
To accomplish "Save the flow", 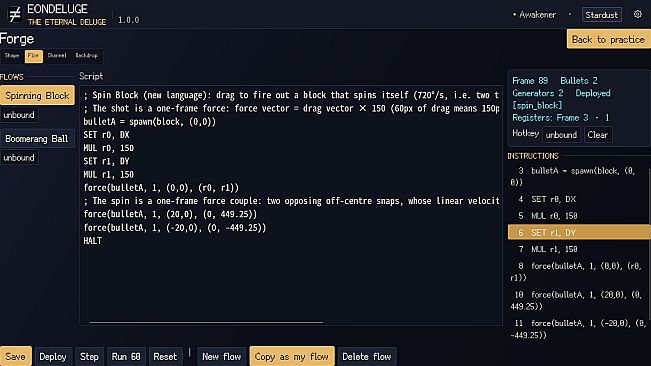I will [x=15, y=356].
